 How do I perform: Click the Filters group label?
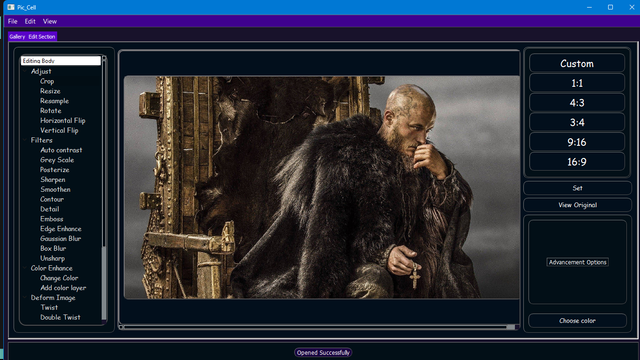click(x=42, y=140)
